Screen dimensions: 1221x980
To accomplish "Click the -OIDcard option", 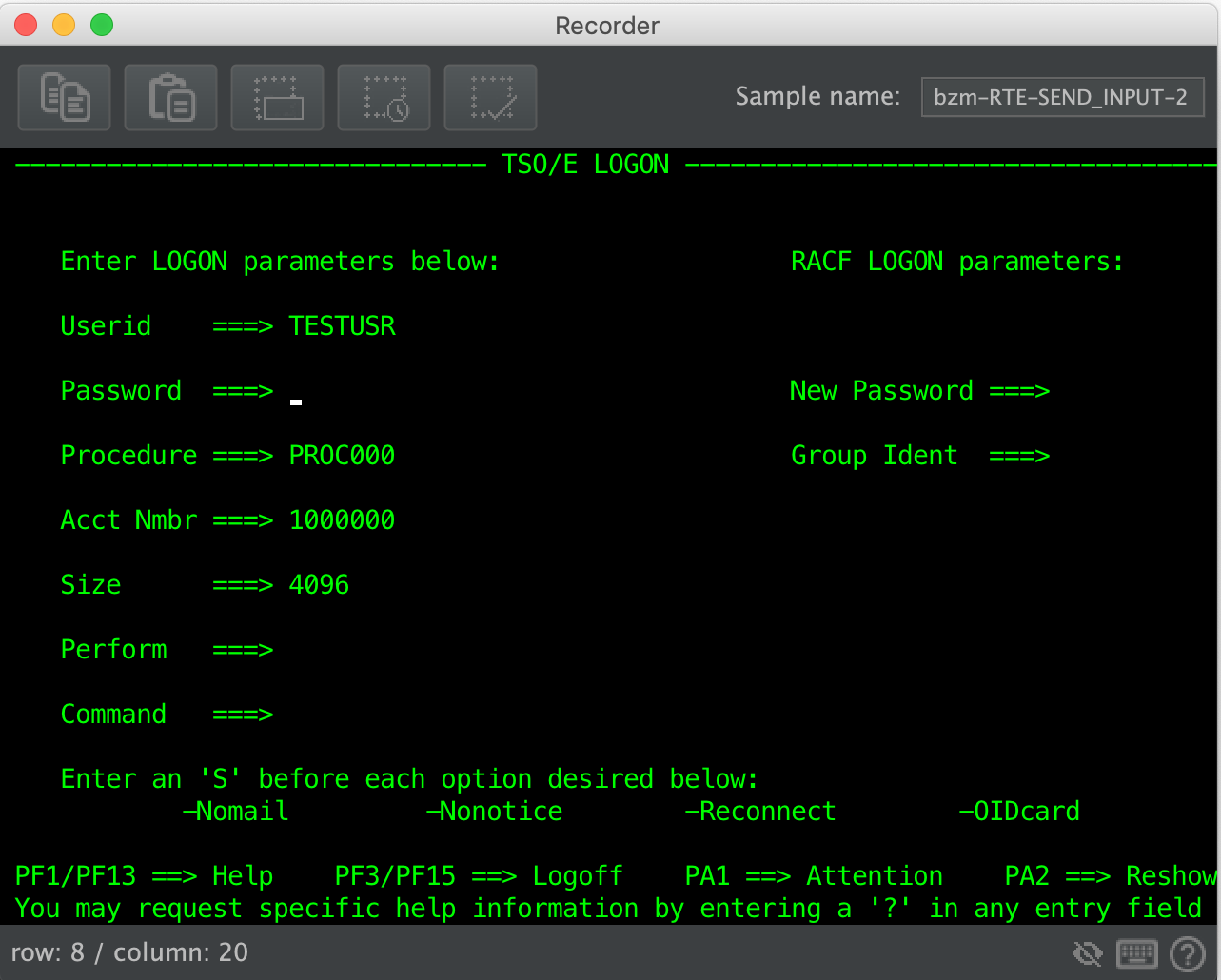I will click(x=1019, y=811).
